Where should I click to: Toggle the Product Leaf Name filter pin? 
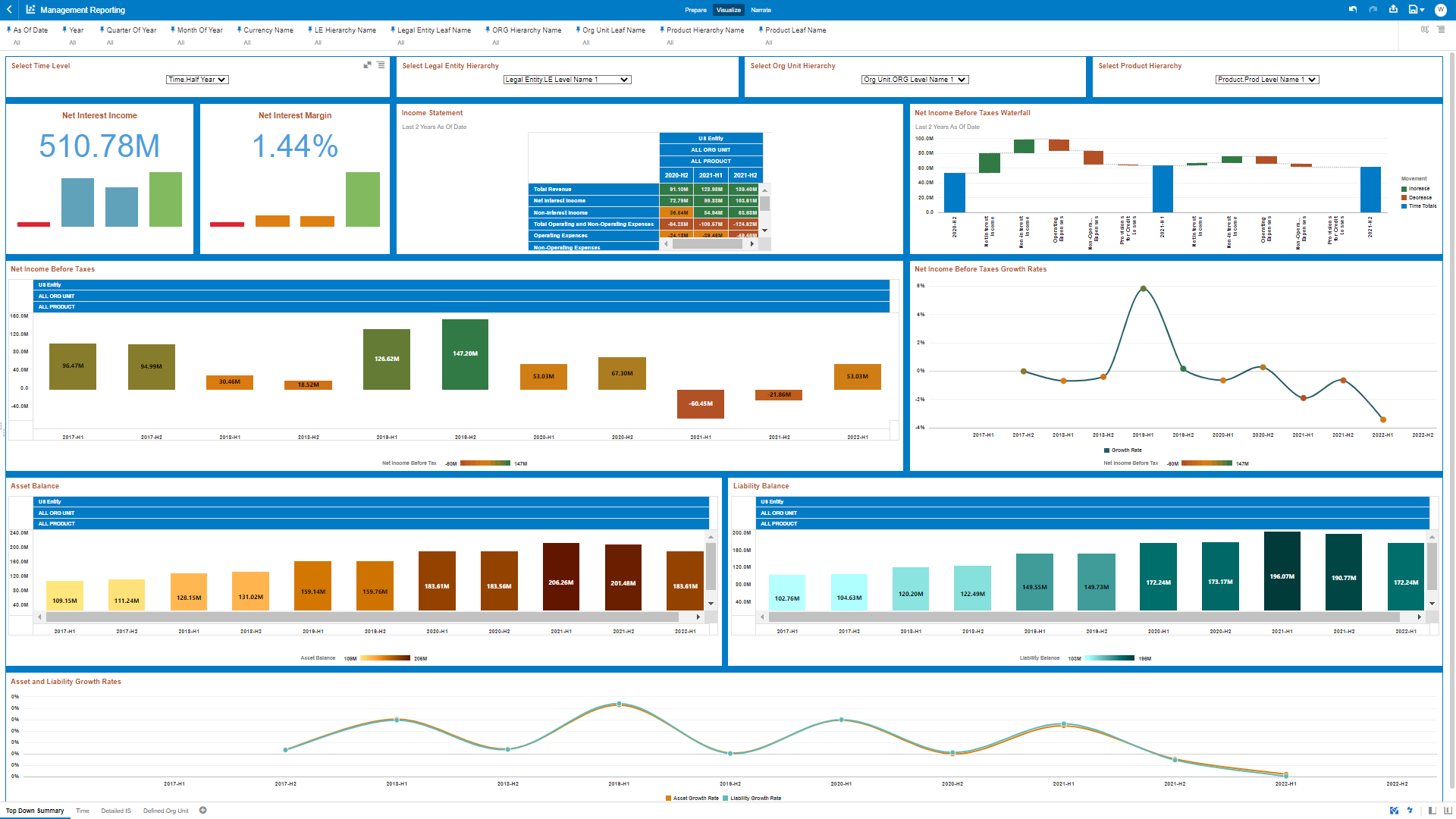click(761, 30)
